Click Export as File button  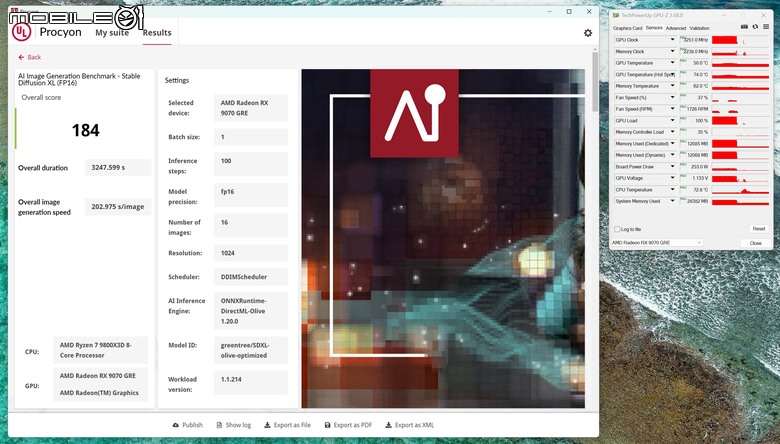[287, 425]
